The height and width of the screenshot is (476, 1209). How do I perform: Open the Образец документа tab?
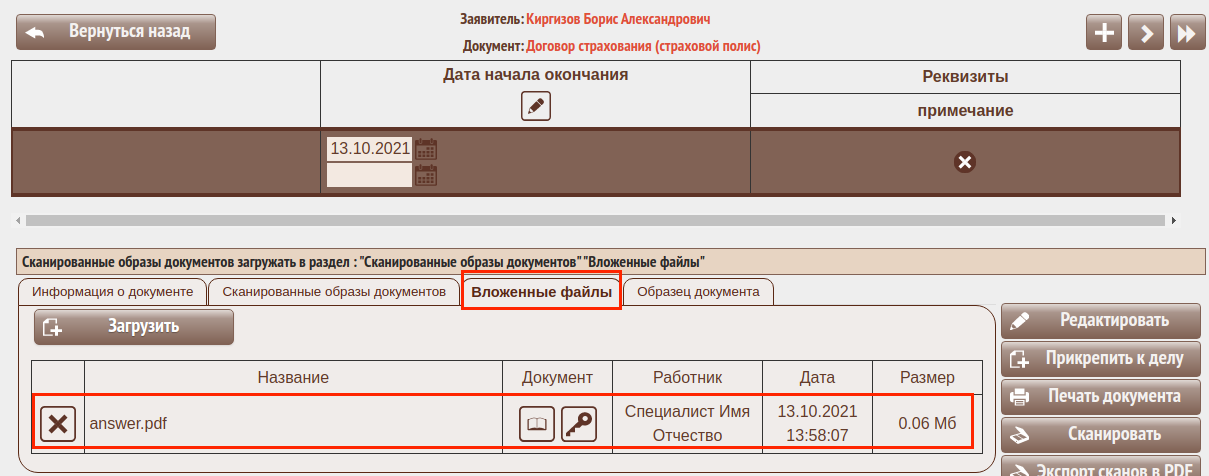698,292
